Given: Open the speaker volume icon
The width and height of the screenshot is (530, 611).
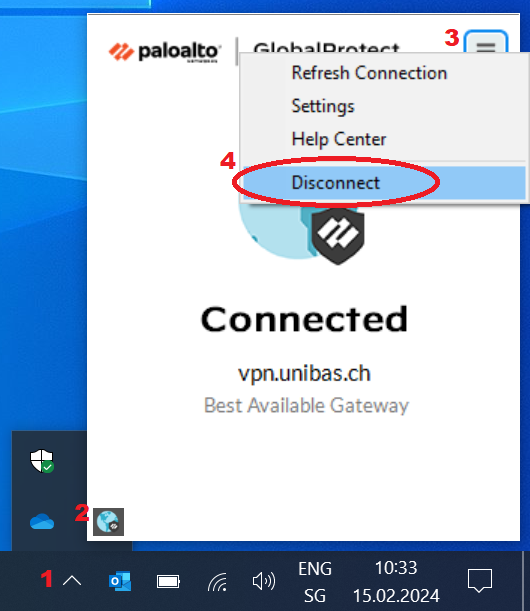Looking at the screenshot, I should pos(264,581).
